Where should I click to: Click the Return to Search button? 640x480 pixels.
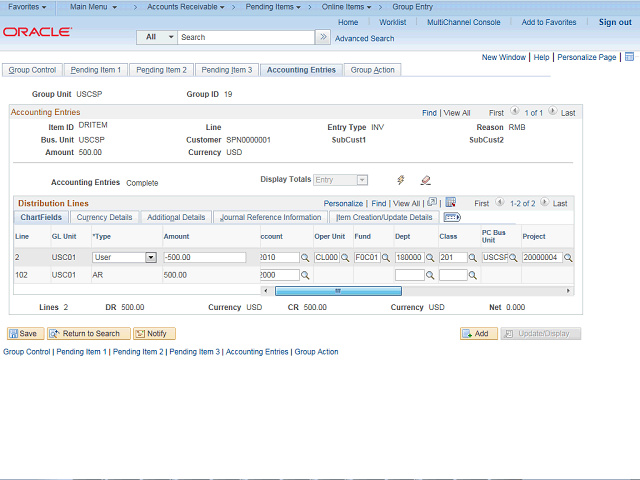coord(89,333)
